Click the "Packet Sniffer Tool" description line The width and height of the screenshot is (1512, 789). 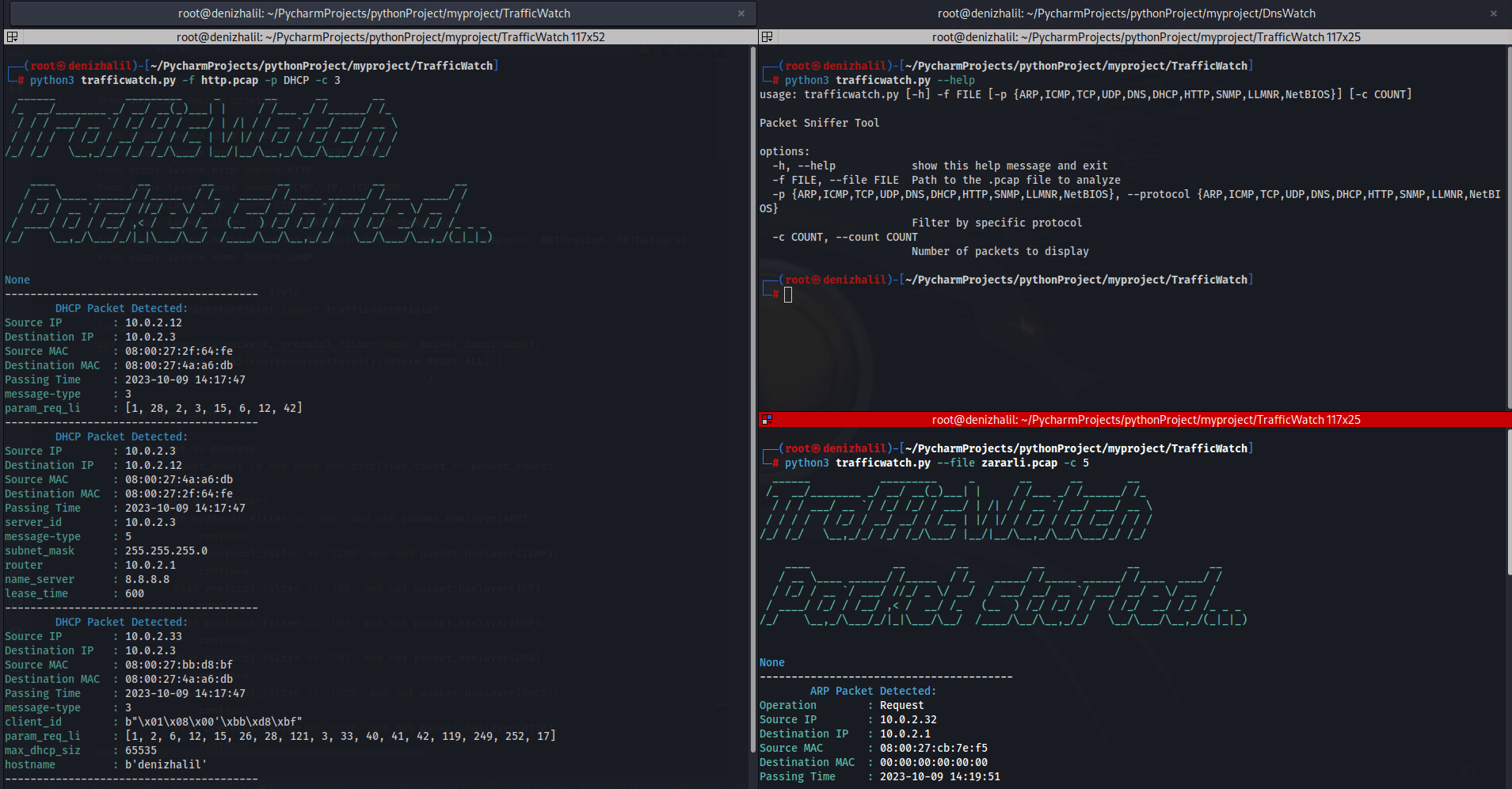pyautogui.click(x=820, y=123)
